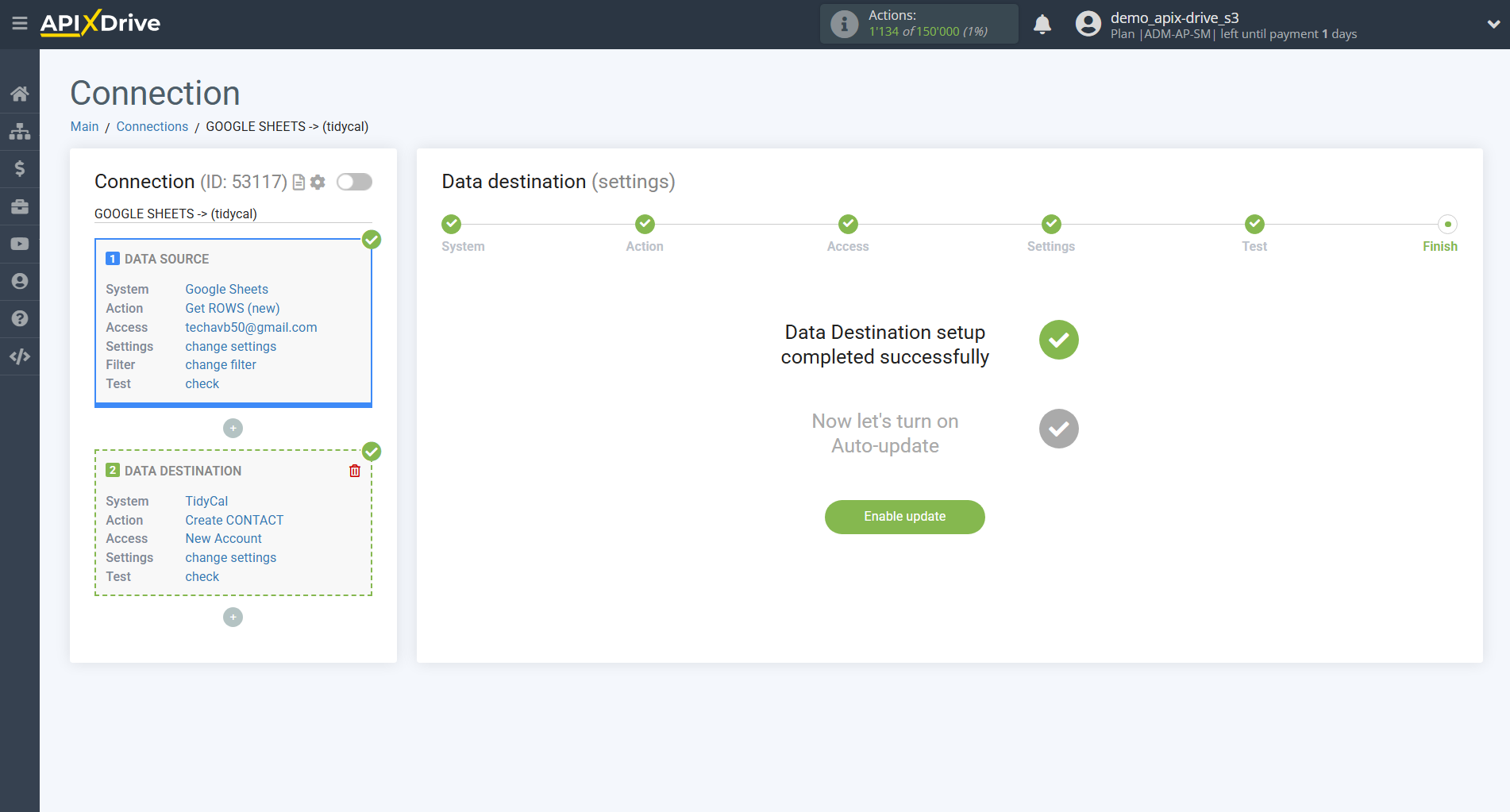Open the payments section via dollar icon
The image size is (1510, 812).
coord(20,168)
